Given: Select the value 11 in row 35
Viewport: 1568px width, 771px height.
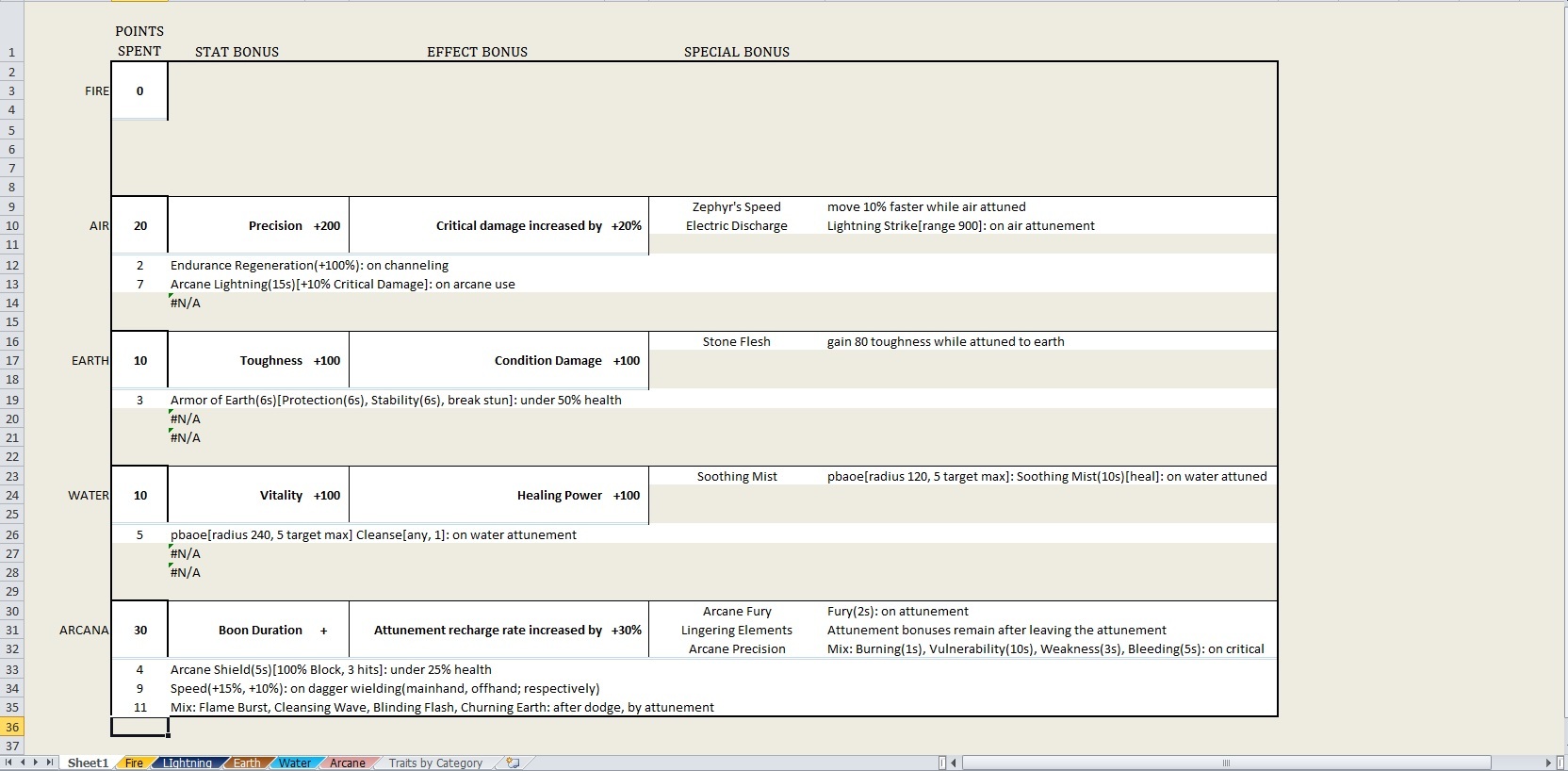Looking at the screenshot, I should [x=139, y=707].
